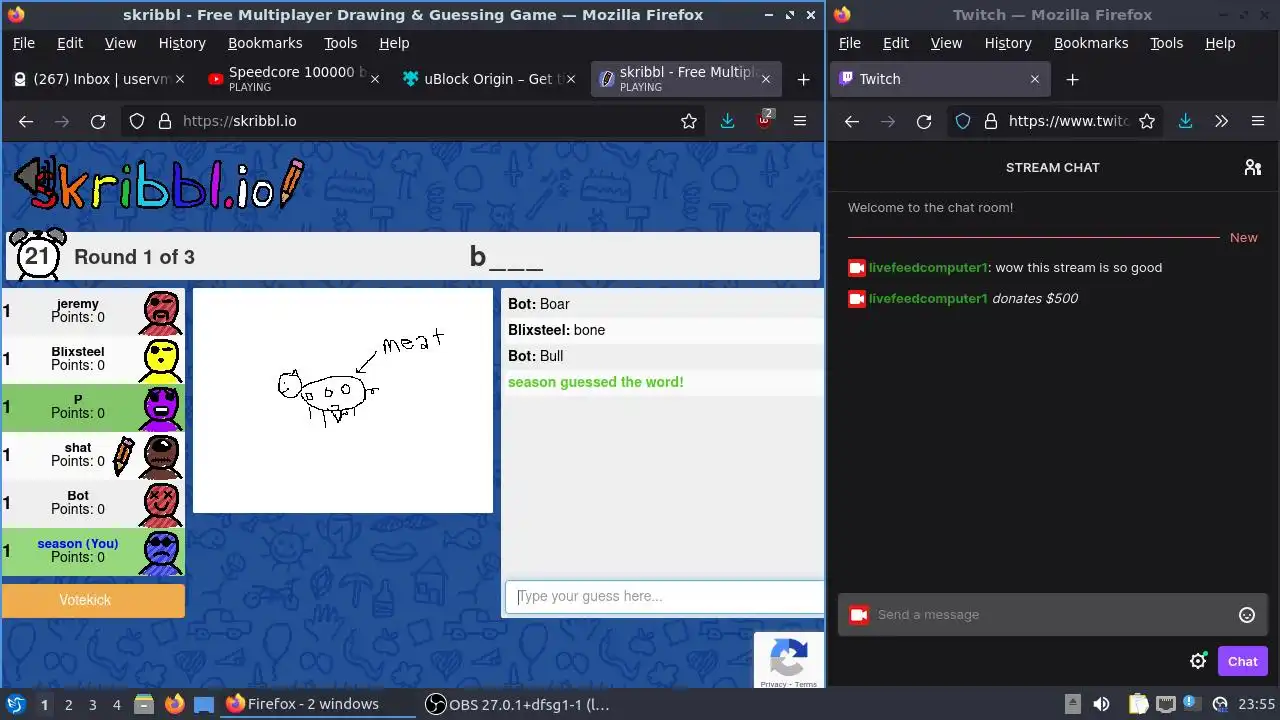Select the Twitch browser tab
Viewport: 1280px width, 720px height.
pyautogui.click(x=940, y=79)
